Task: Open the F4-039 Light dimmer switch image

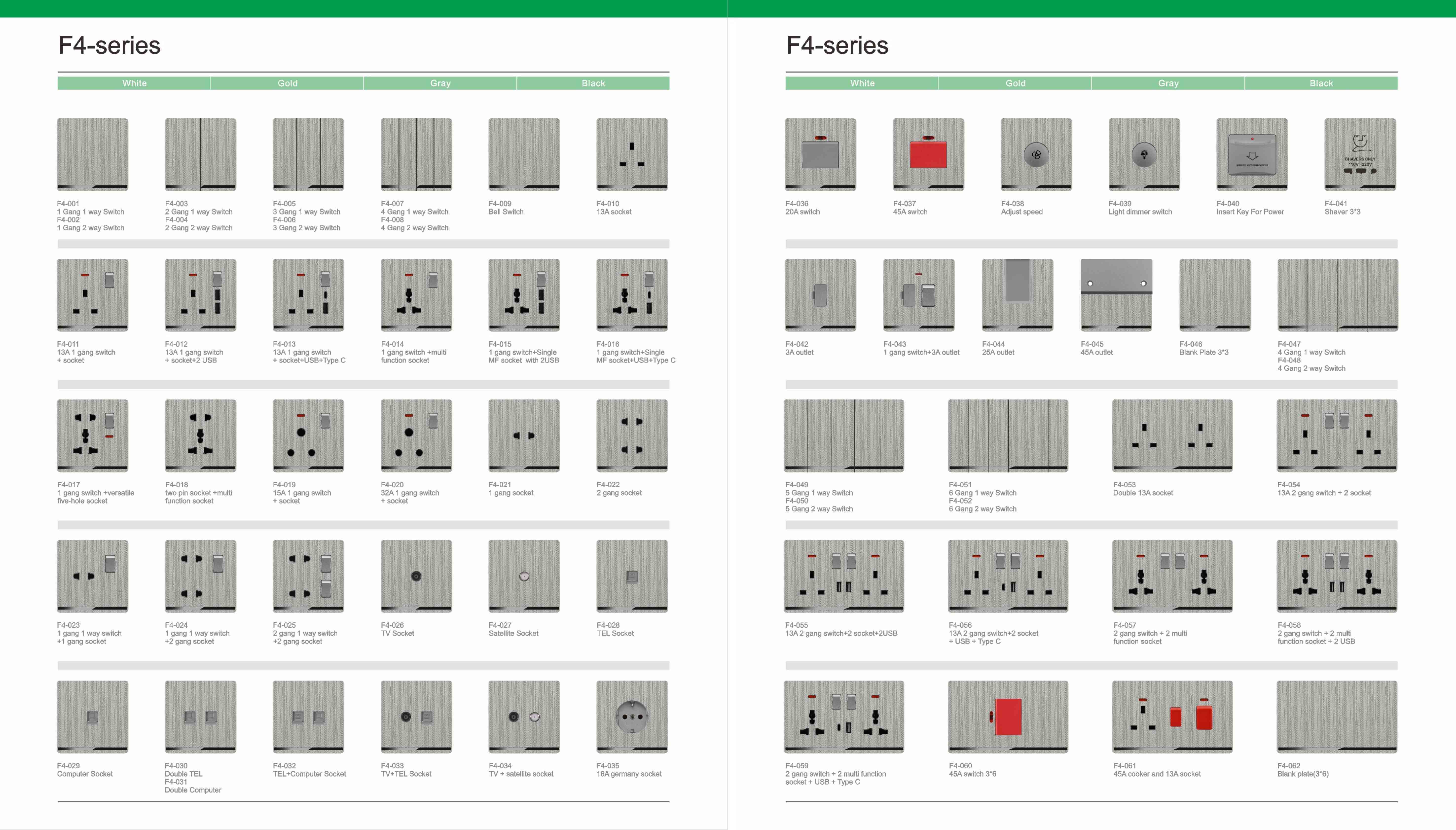Action: point(1144,155)
